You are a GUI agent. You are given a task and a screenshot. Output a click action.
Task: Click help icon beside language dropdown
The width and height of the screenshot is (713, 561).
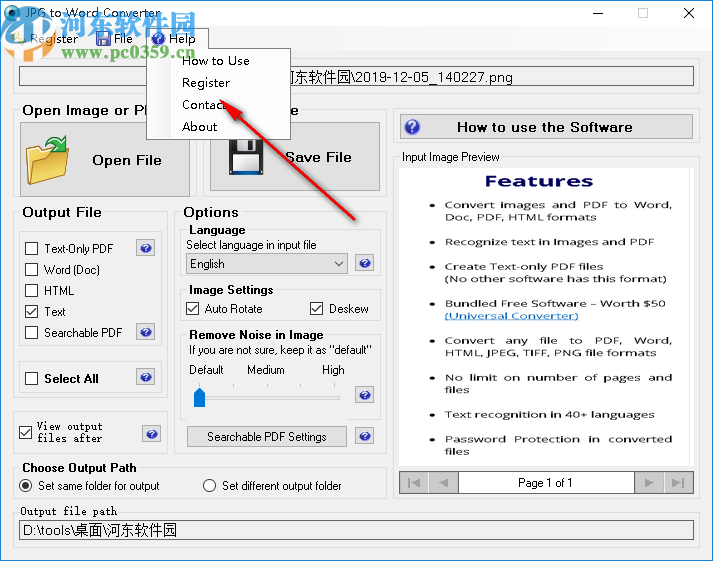pos(365,263)
